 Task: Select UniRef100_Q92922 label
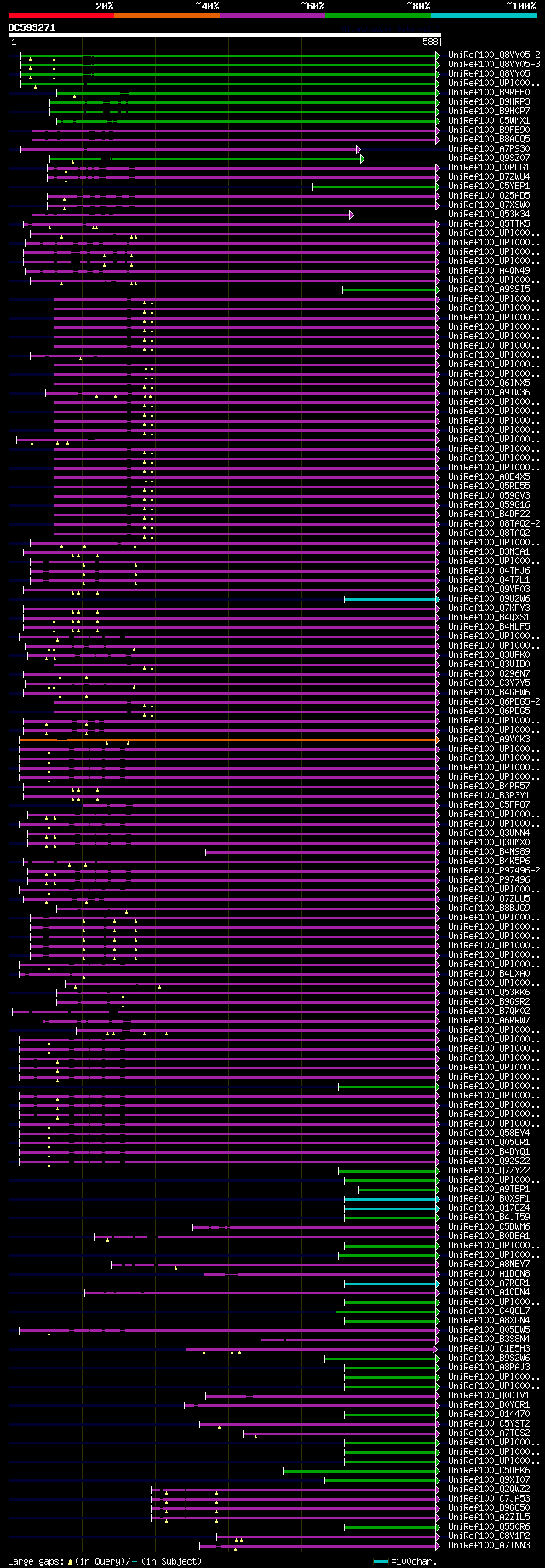[x=489, y=1161]
